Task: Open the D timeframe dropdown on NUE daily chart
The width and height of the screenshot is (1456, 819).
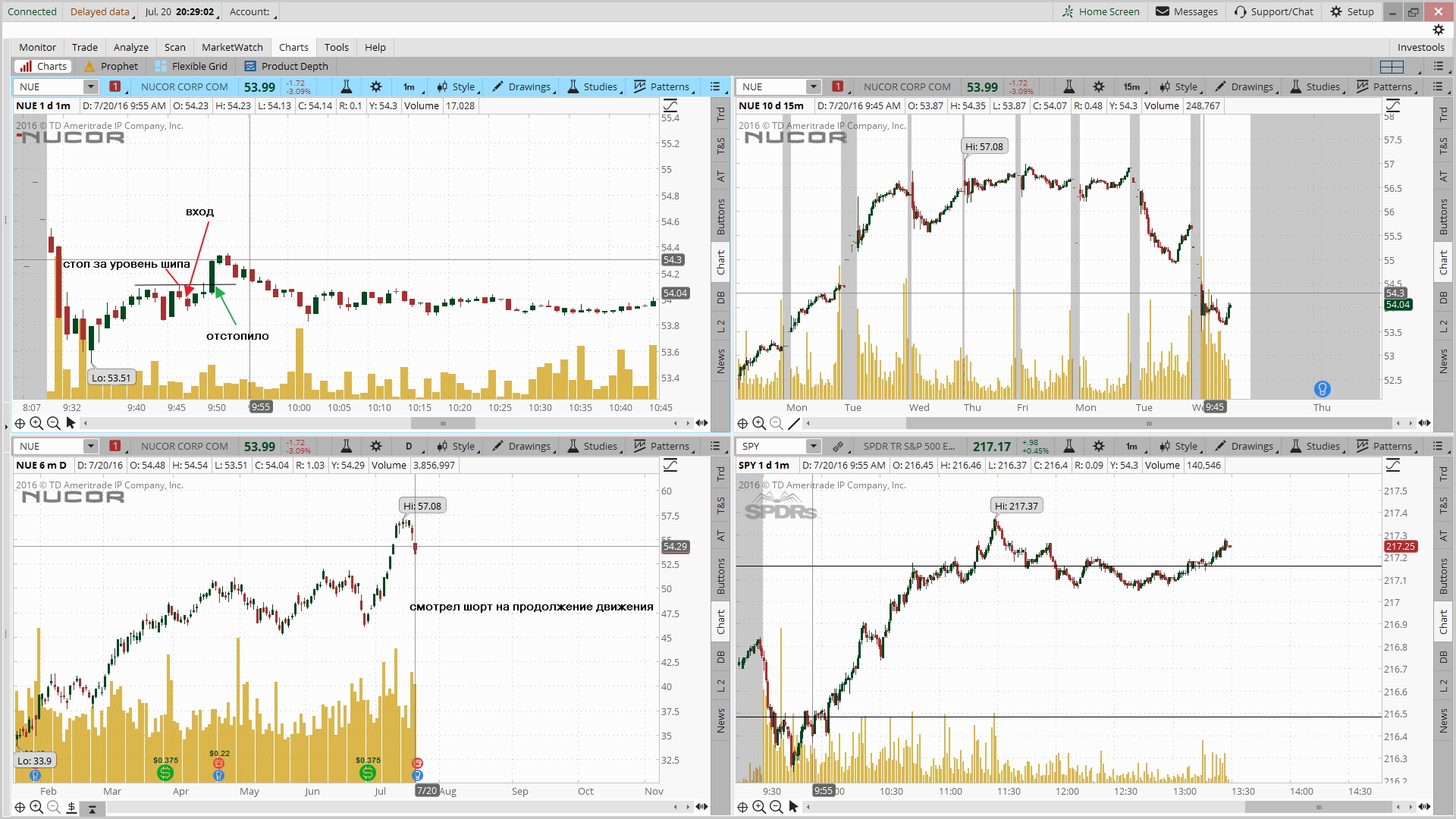Action: pos(412,446)
